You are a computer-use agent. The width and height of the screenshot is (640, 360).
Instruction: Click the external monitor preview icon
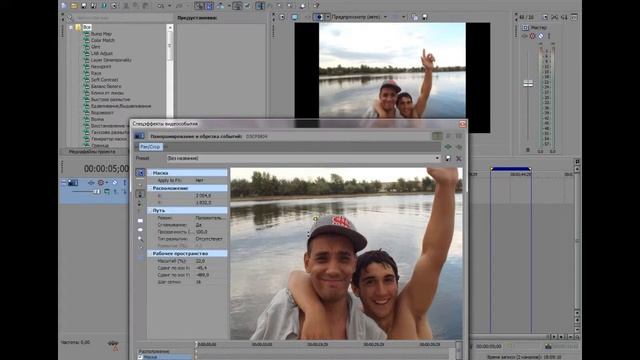[x=294, y=17]
